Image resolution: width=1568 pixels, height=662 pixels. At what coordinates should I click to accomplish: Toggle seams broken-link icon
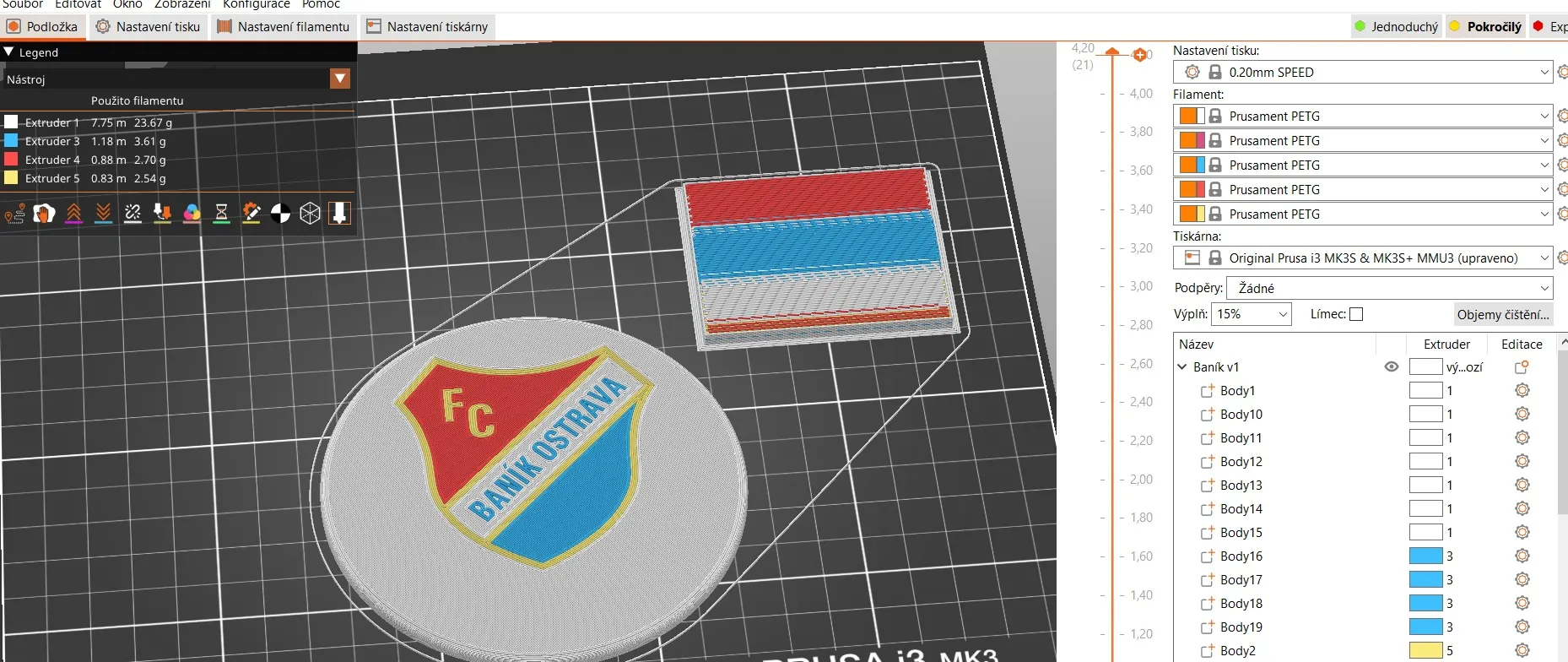pos(132,214)
